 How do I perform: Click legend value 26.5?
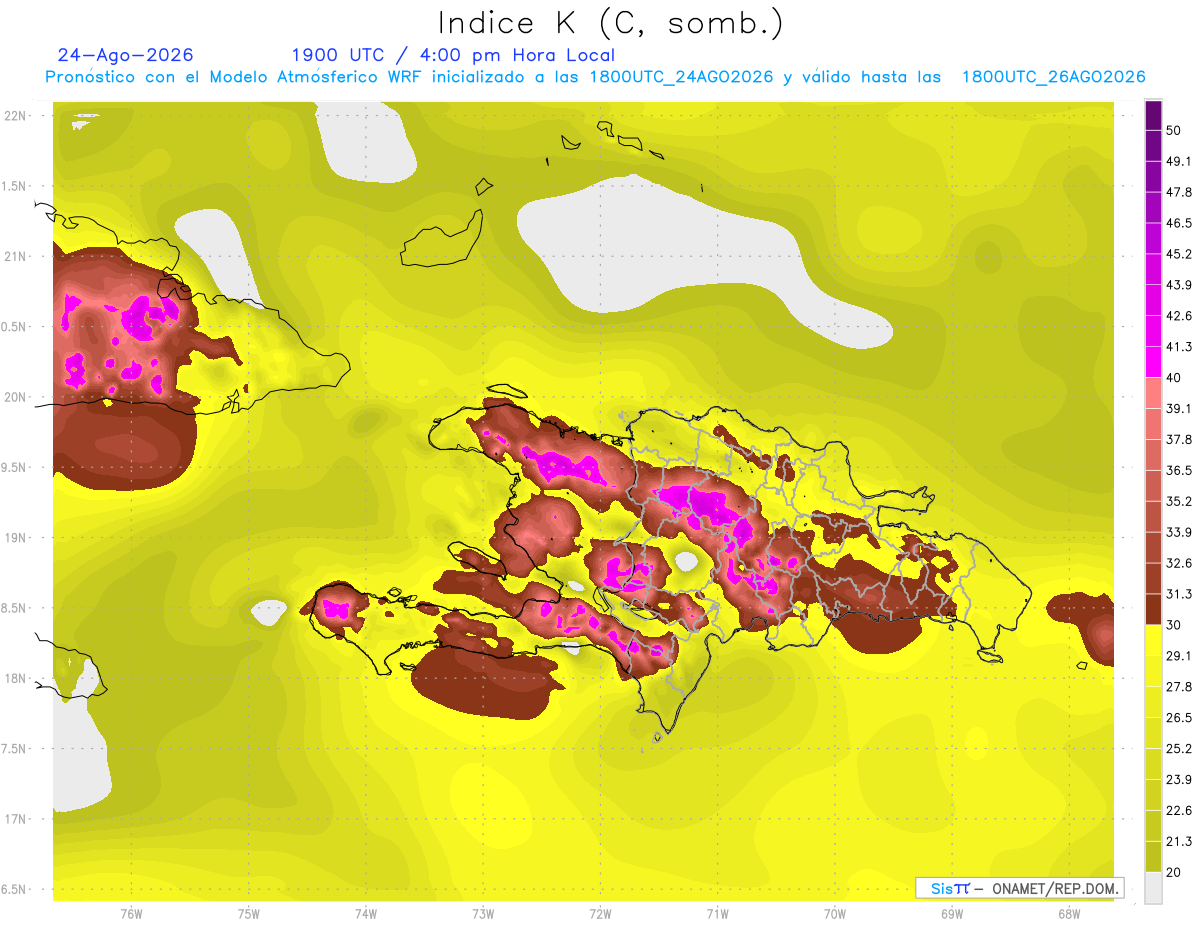pyautogui.click(x=1179, y=717)
